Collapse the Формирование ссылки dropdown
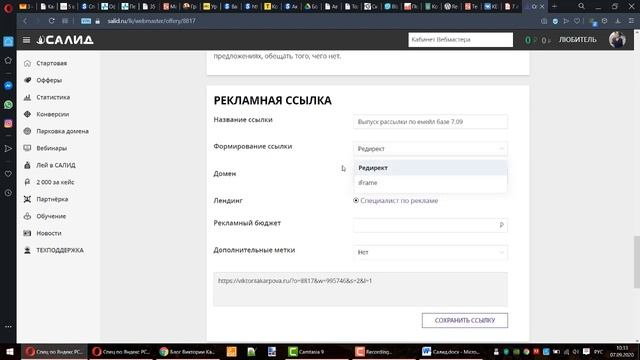The width and height of the screenshot is (640, 360). 430,149
